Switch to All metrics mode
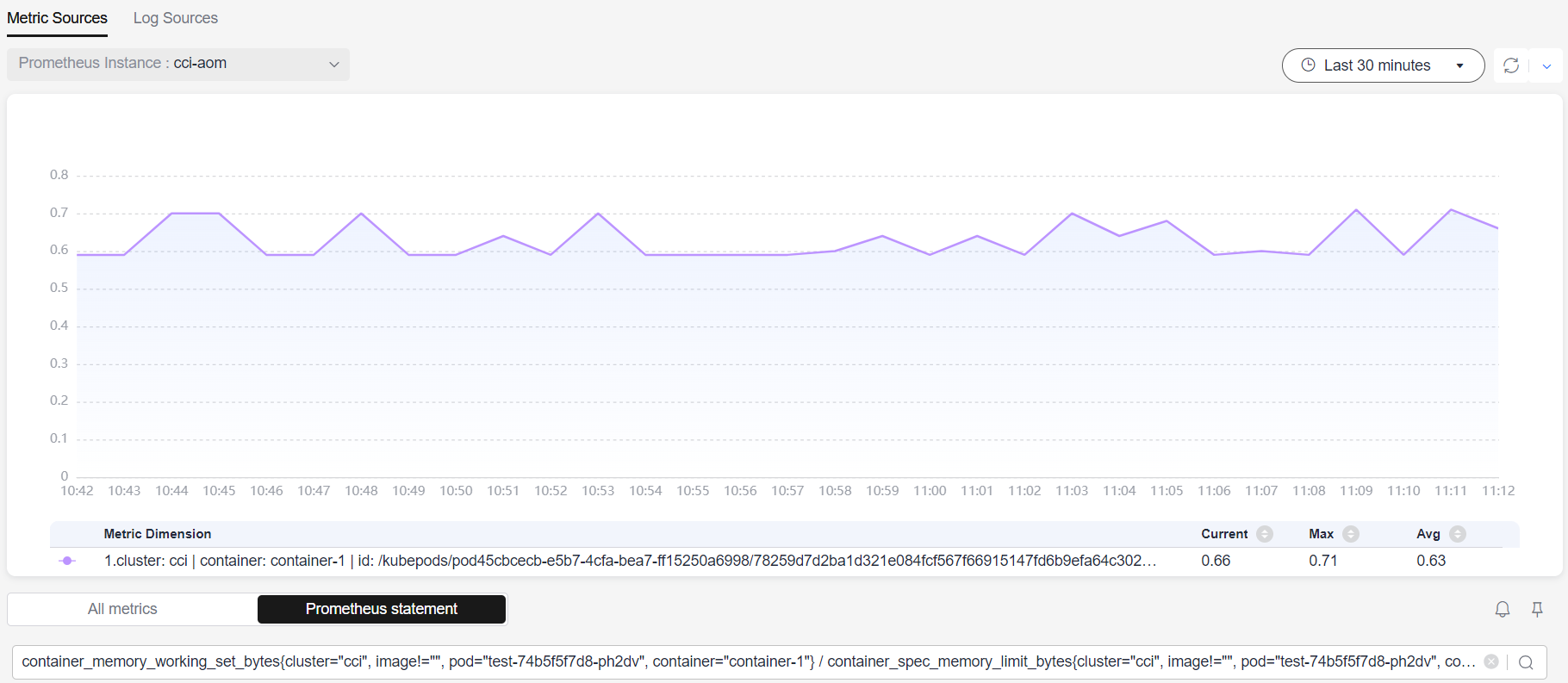 122,609
